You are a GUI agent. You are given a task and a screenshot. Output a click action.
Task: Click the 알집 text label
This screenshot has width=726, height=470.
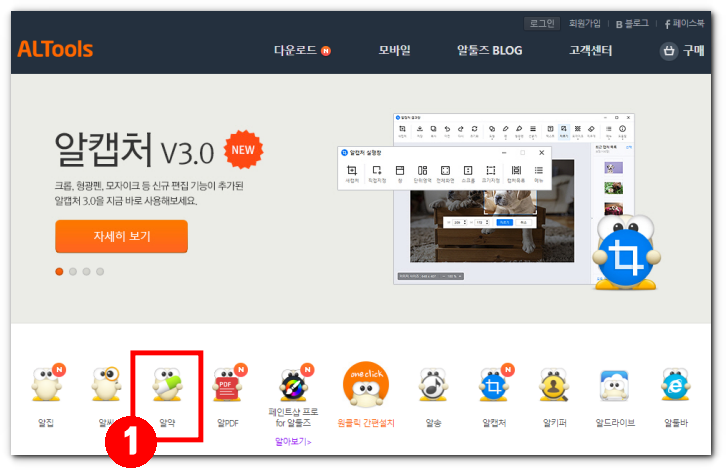click(x=46, y=422)
